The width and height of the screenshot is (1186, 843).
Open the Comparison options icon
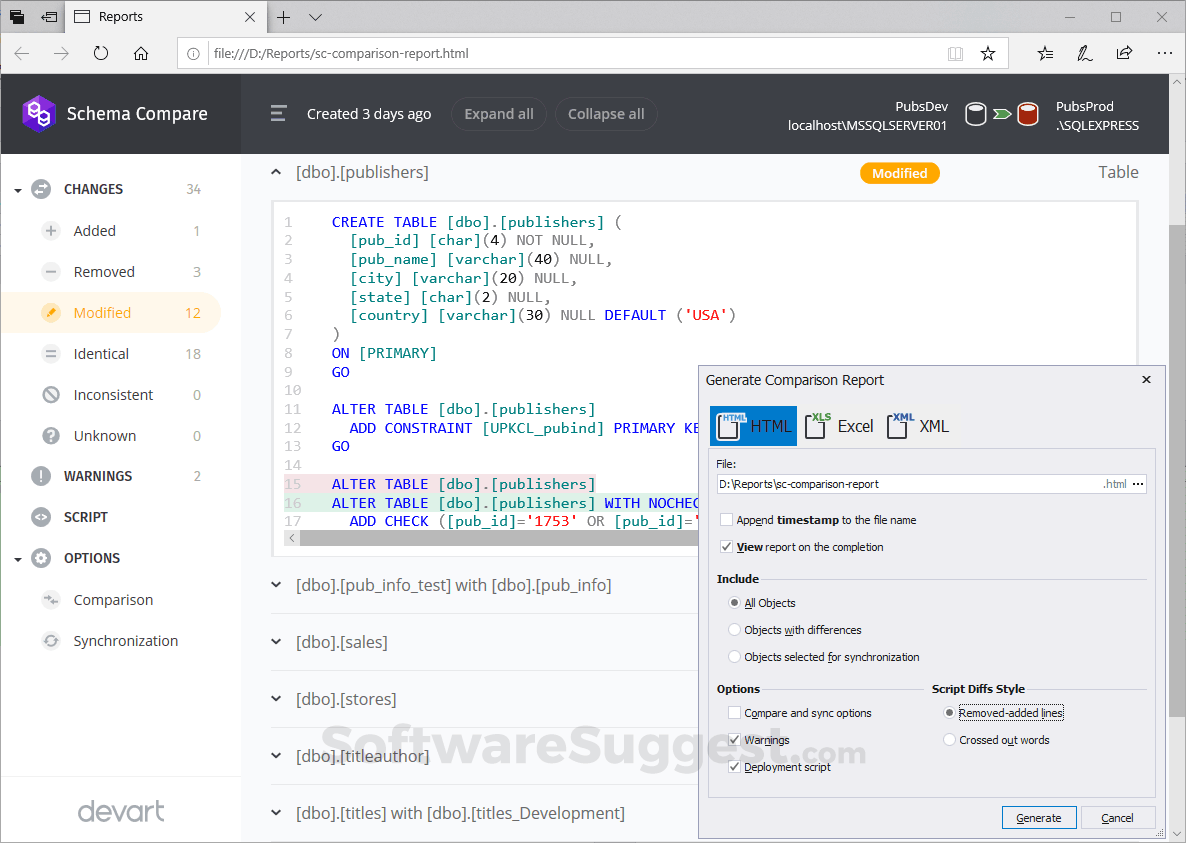50,599
